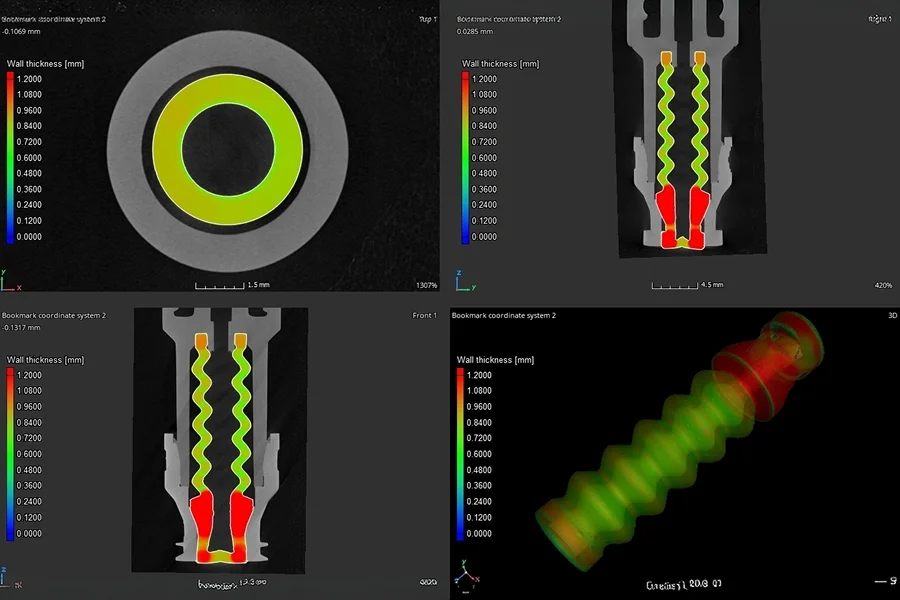This screenshot has height=600, width=900.
Task: Click 'Wall thickness [mm]' legend title in the Front 1 pane
Action: point(45,360)
